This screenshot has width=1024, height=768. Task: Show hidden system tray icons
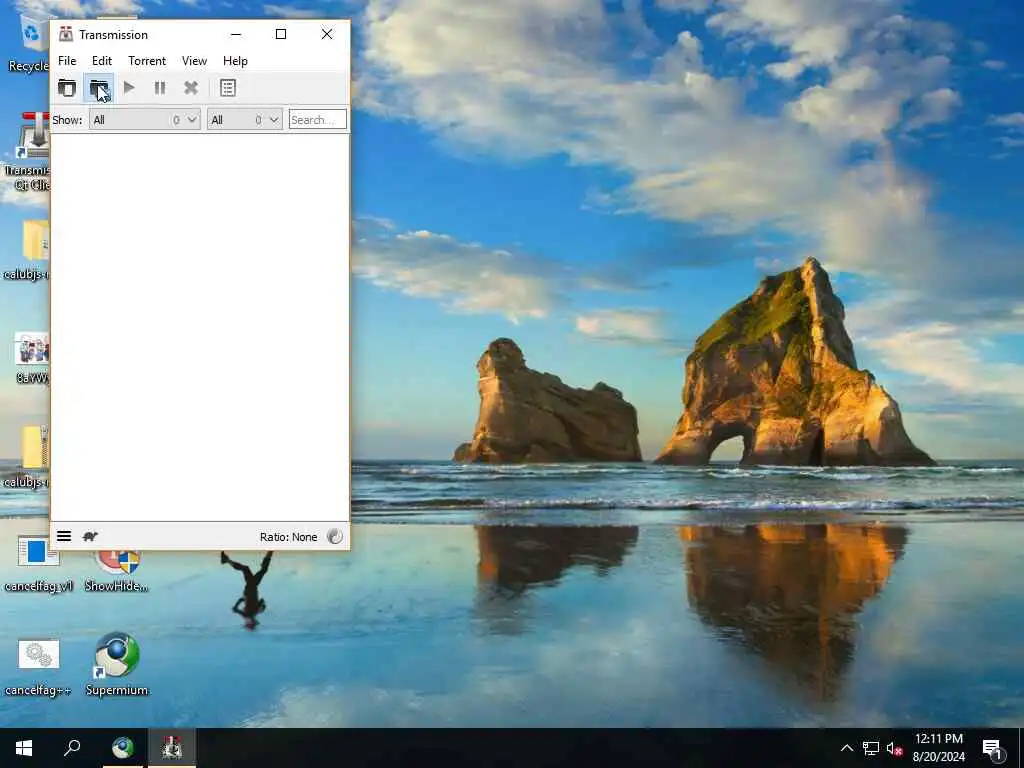[x=846, y=748]
